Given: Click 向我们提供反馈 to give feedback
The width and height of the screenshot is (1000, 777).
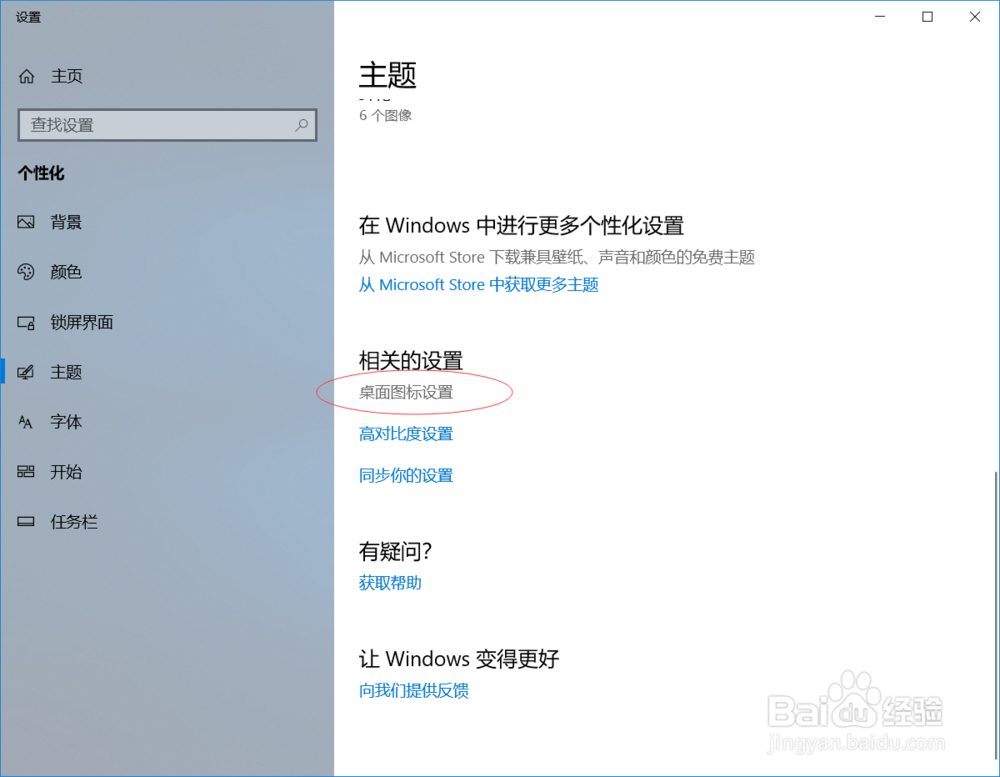Looking at the screenshot, I should tap(413, 690).
